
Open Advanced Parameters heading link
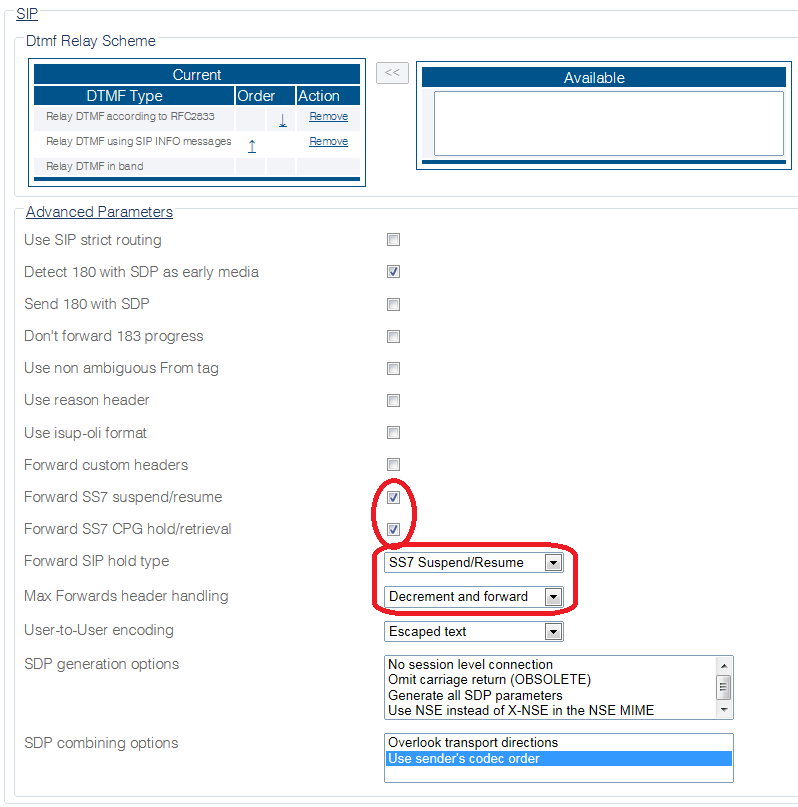click(x=99, y=212)
